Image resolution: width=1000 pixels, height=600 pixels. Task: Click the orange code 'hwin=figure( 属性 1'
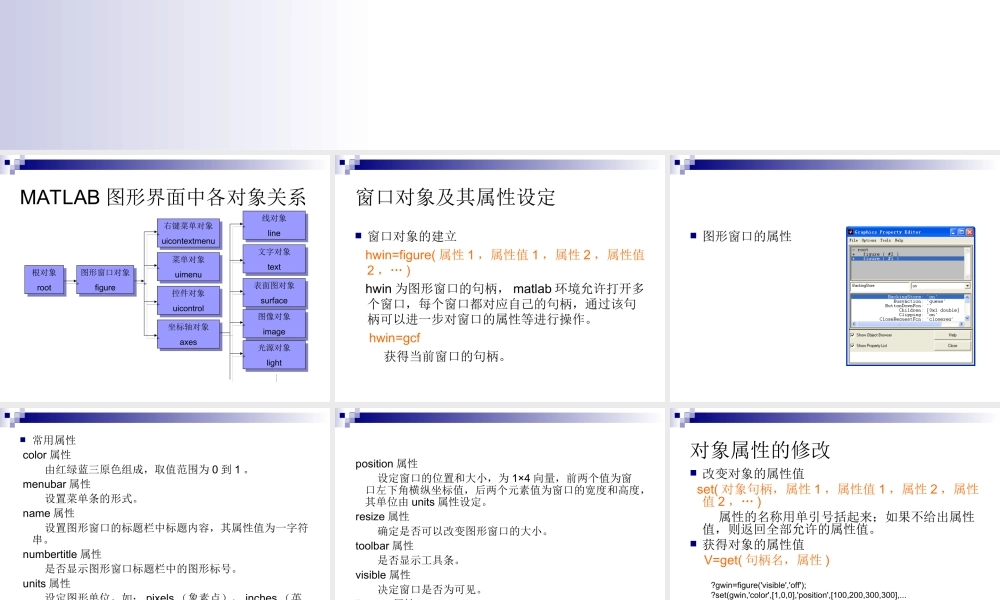point(420,254)
